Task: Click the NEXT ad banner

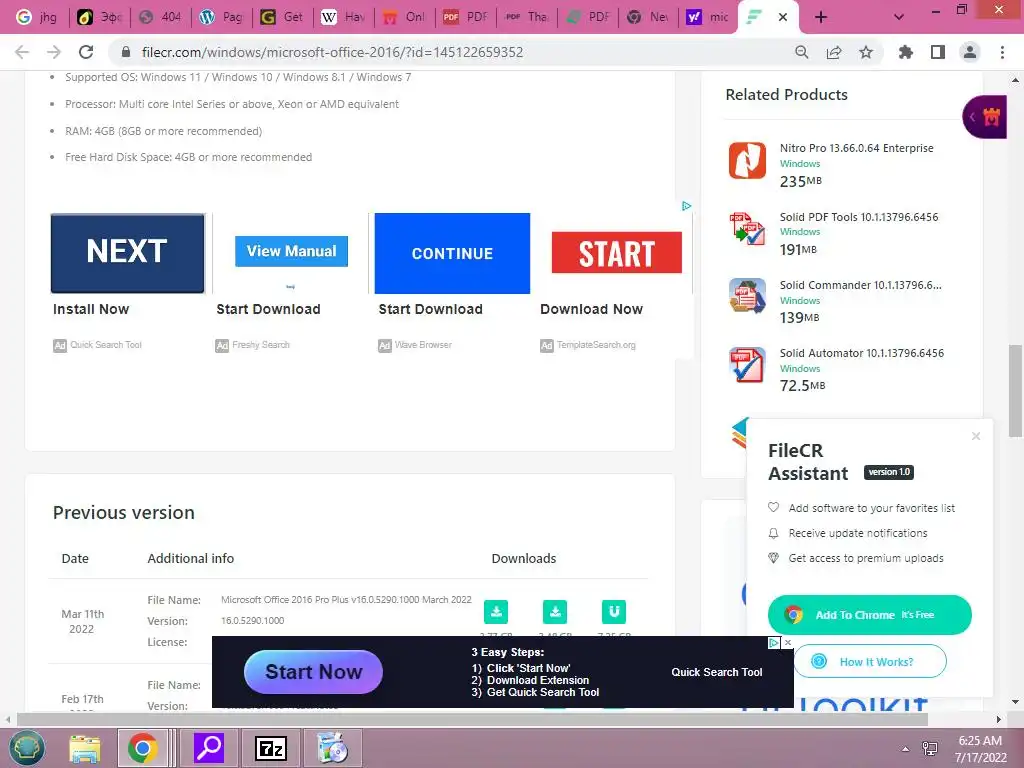Action: click(127, 253)
